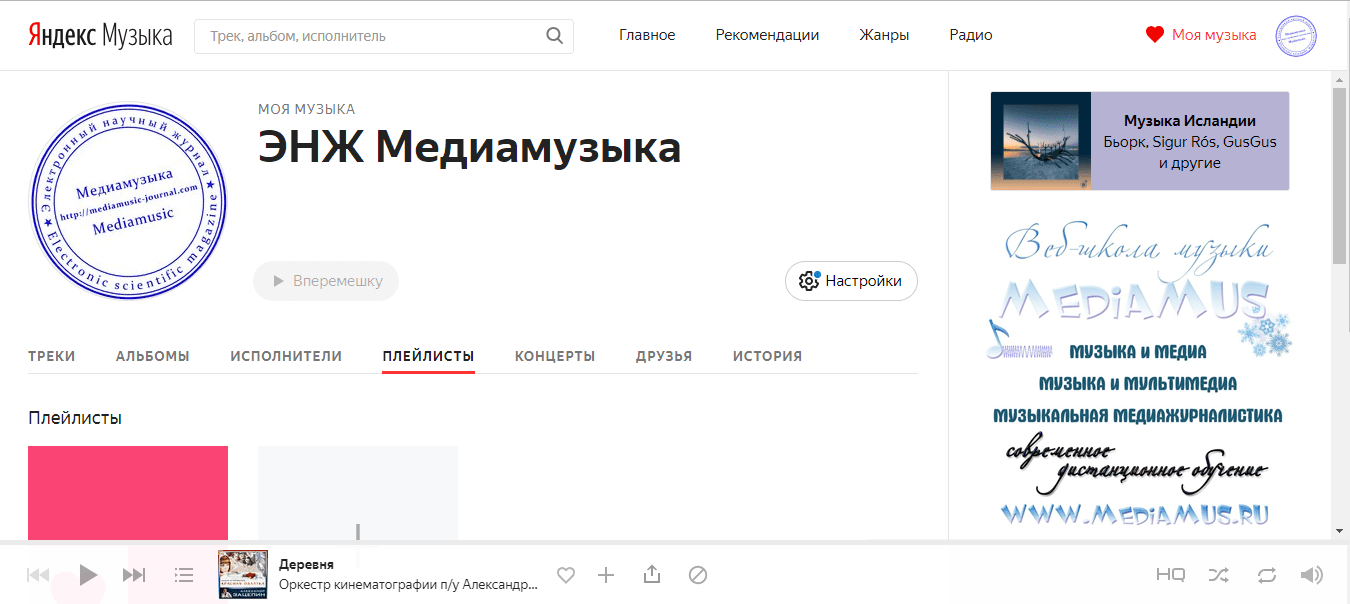Open the play queue list icon
The image size is (1350, 604).
tap(184, 575)
